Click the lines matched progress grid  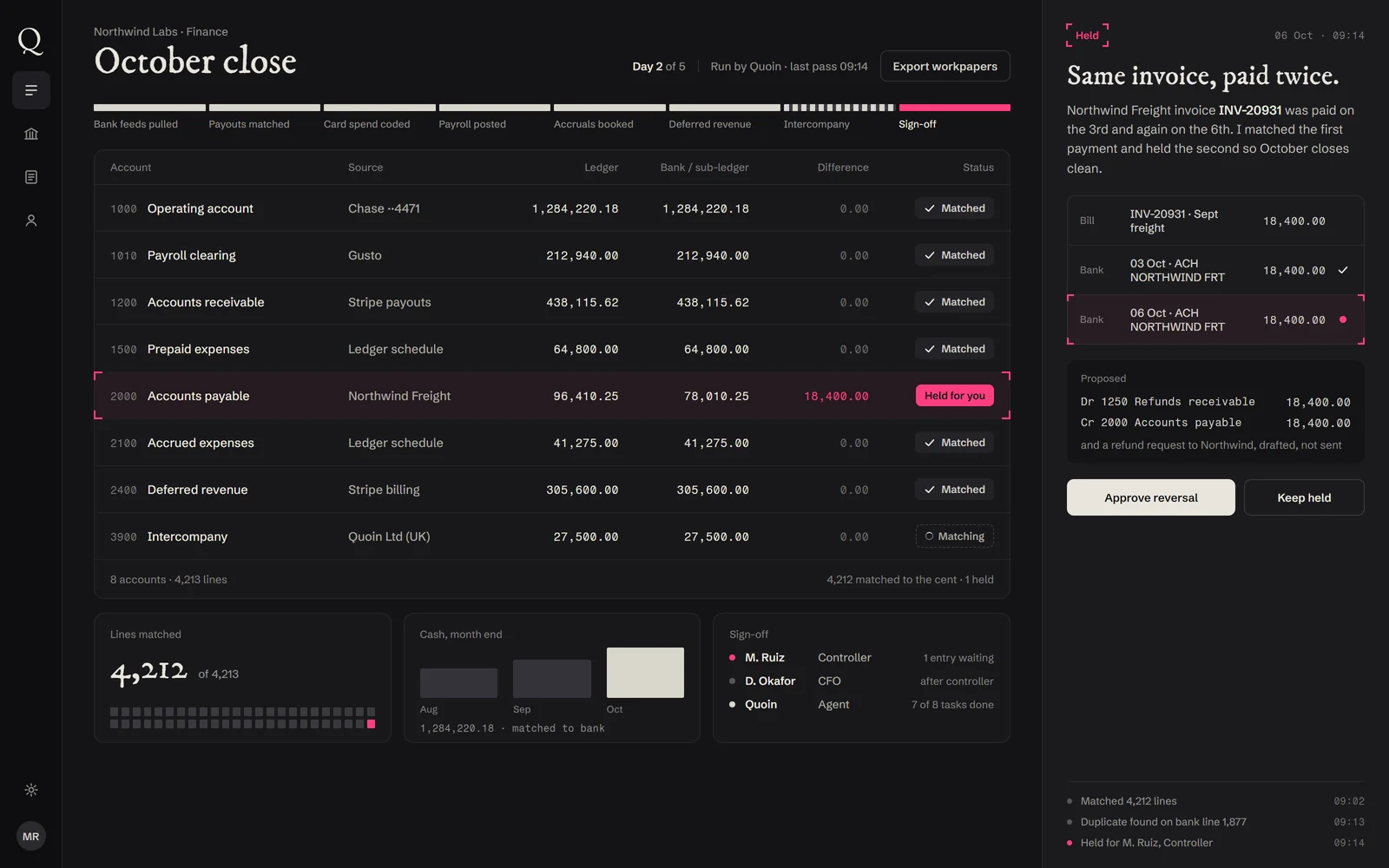coord(242,718)
